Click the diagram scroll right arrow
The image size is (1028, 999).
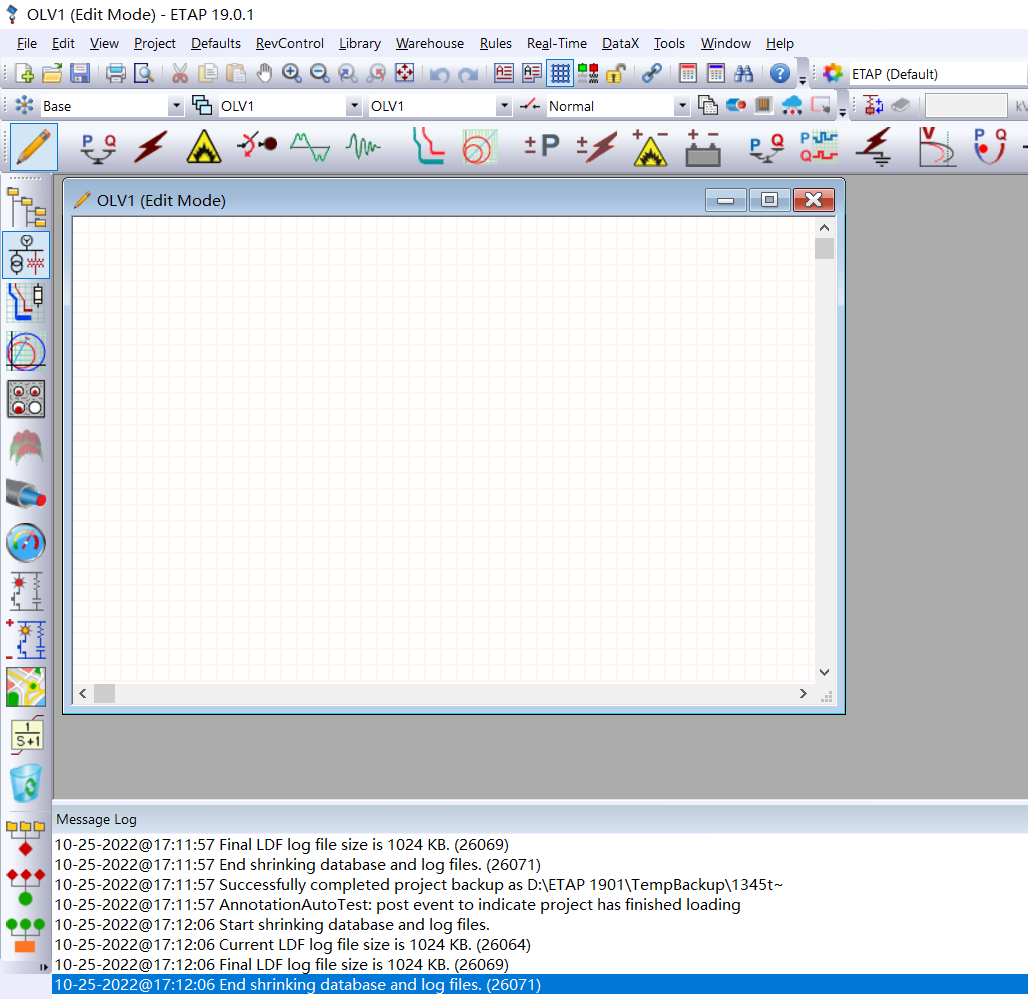tap(803, 694)
